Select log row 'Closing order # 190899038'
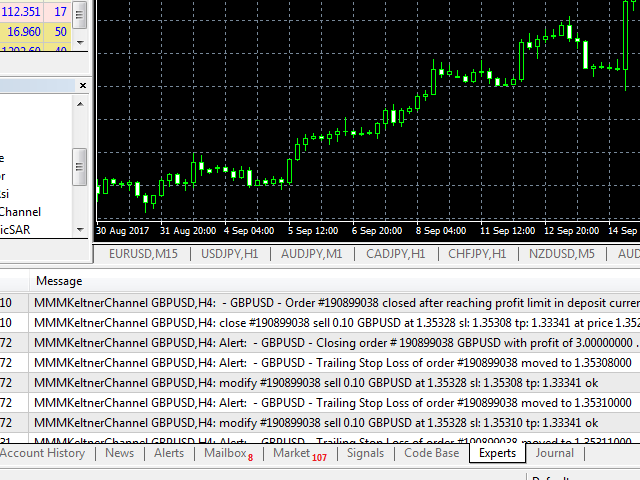Viewport: 640px width, 480px height. point(320,343)
